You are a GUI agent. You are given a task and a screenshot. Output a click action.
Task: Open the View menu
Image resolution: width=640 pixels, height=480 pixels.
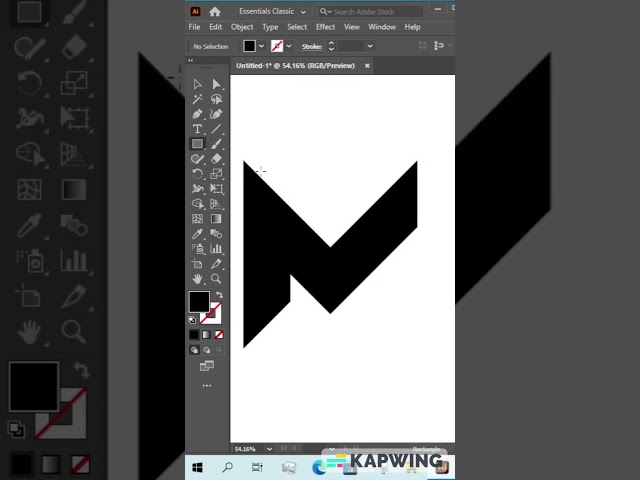point(352,27)
